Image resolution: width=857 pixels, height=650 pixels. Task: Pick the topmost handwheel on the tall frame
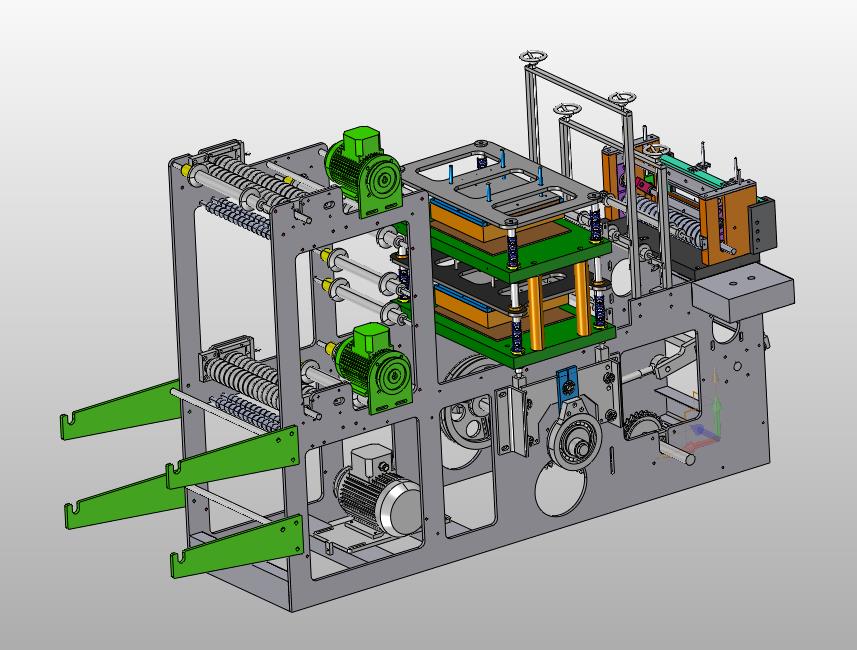(x=534, y=56)
